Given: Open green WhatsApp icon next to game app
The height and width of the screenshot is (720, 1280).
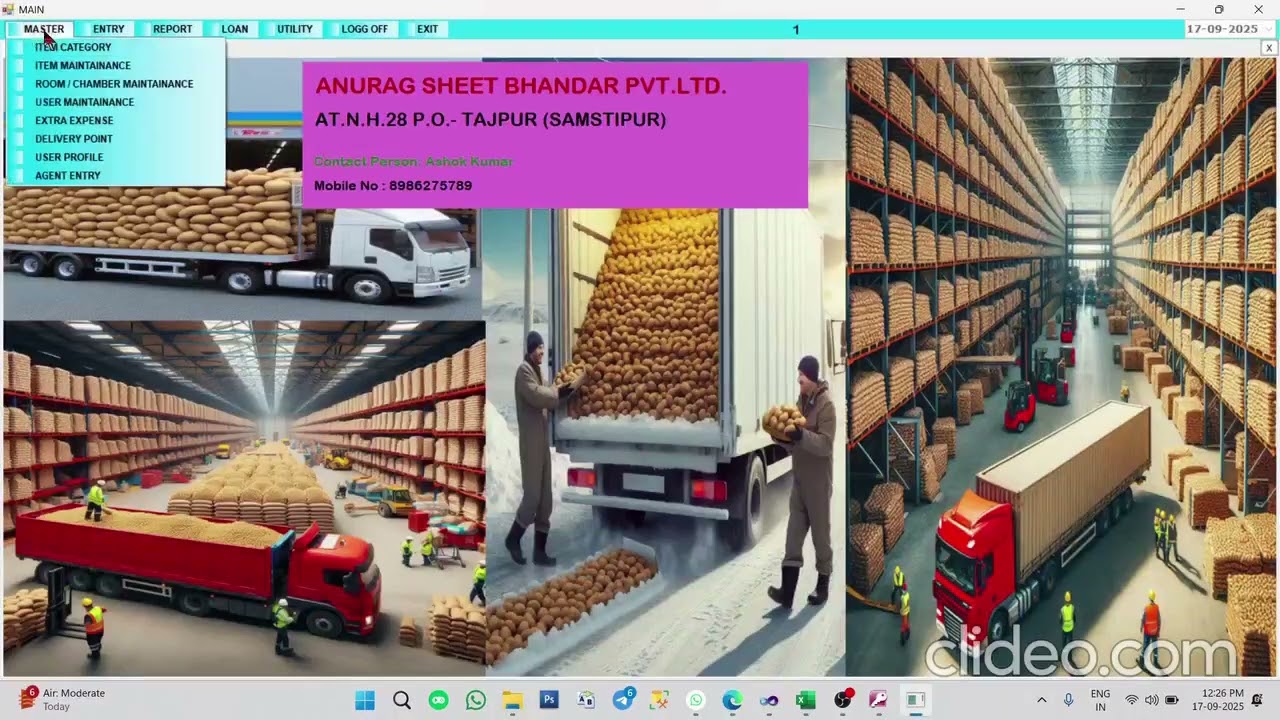Looking at the screenshot, I should click(x=476, y=700).
